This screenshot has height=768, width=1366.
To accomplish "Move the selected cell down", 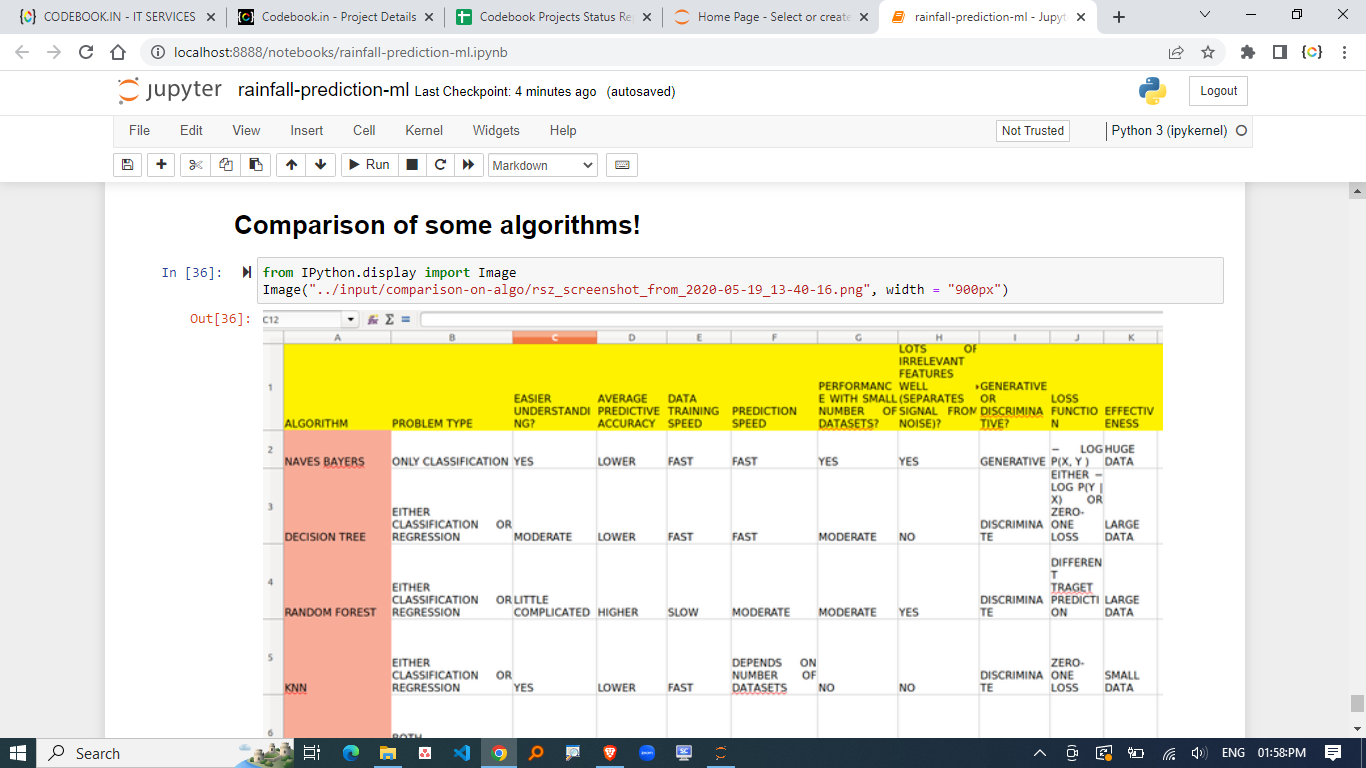I will (x=320, y=165).
